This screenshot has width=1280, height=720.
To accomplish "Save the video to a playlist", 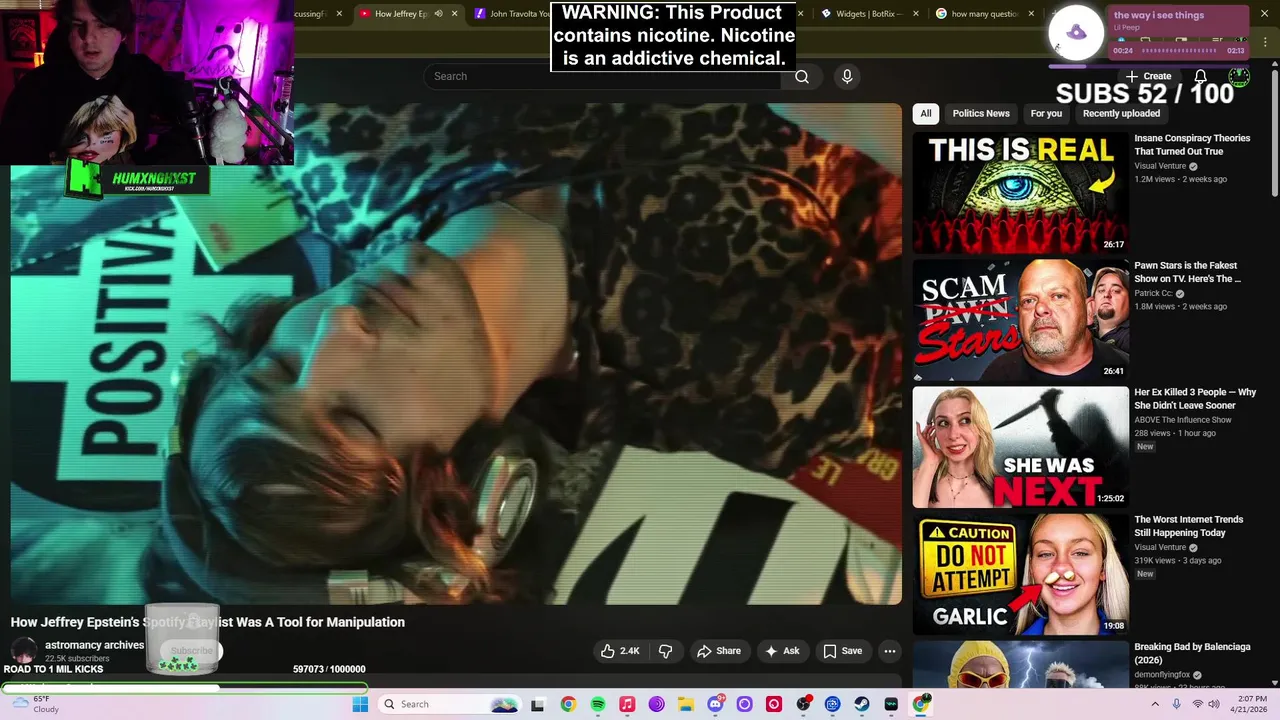I will pos(842,651).
